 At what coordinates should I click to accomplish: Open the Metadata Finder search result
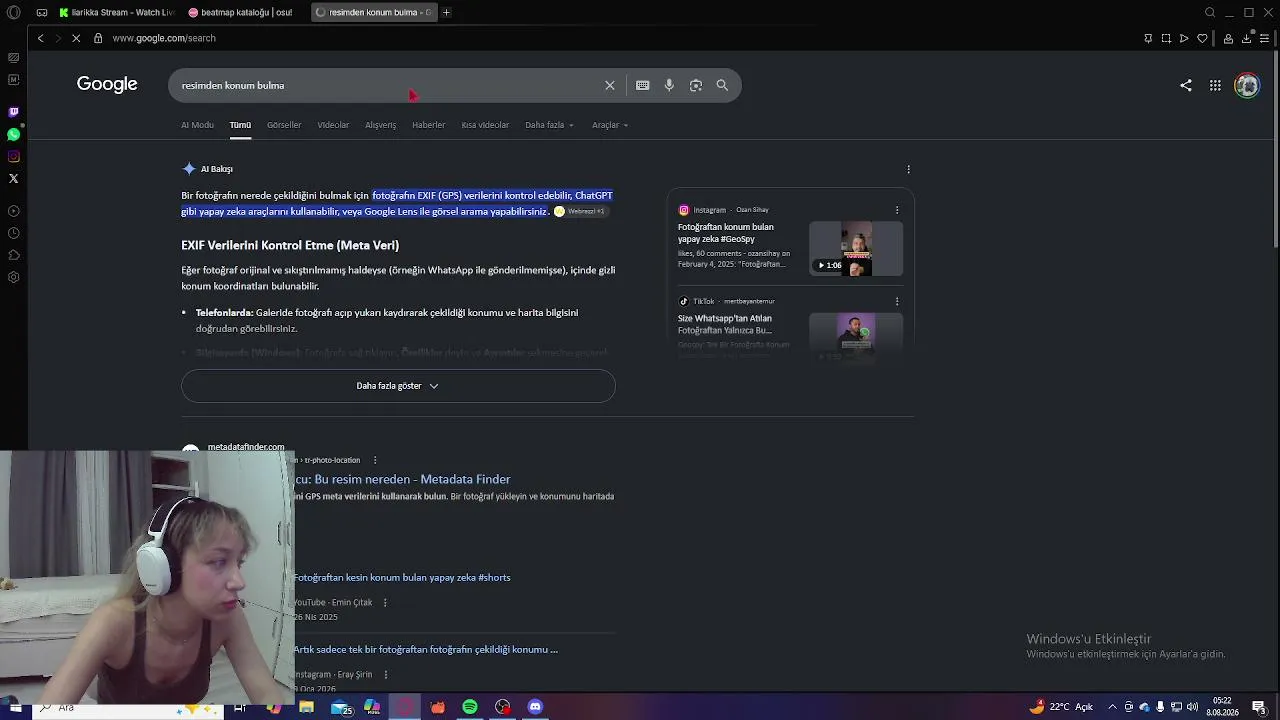click(x=402, y=479)
